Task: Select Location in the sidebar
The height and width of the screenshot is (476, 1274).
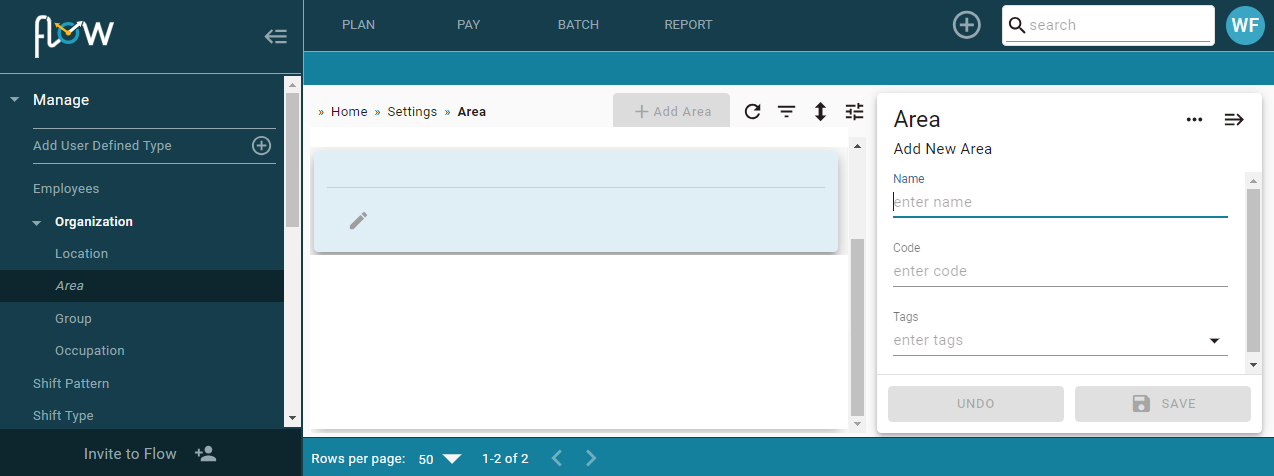Action: point(81,254)
